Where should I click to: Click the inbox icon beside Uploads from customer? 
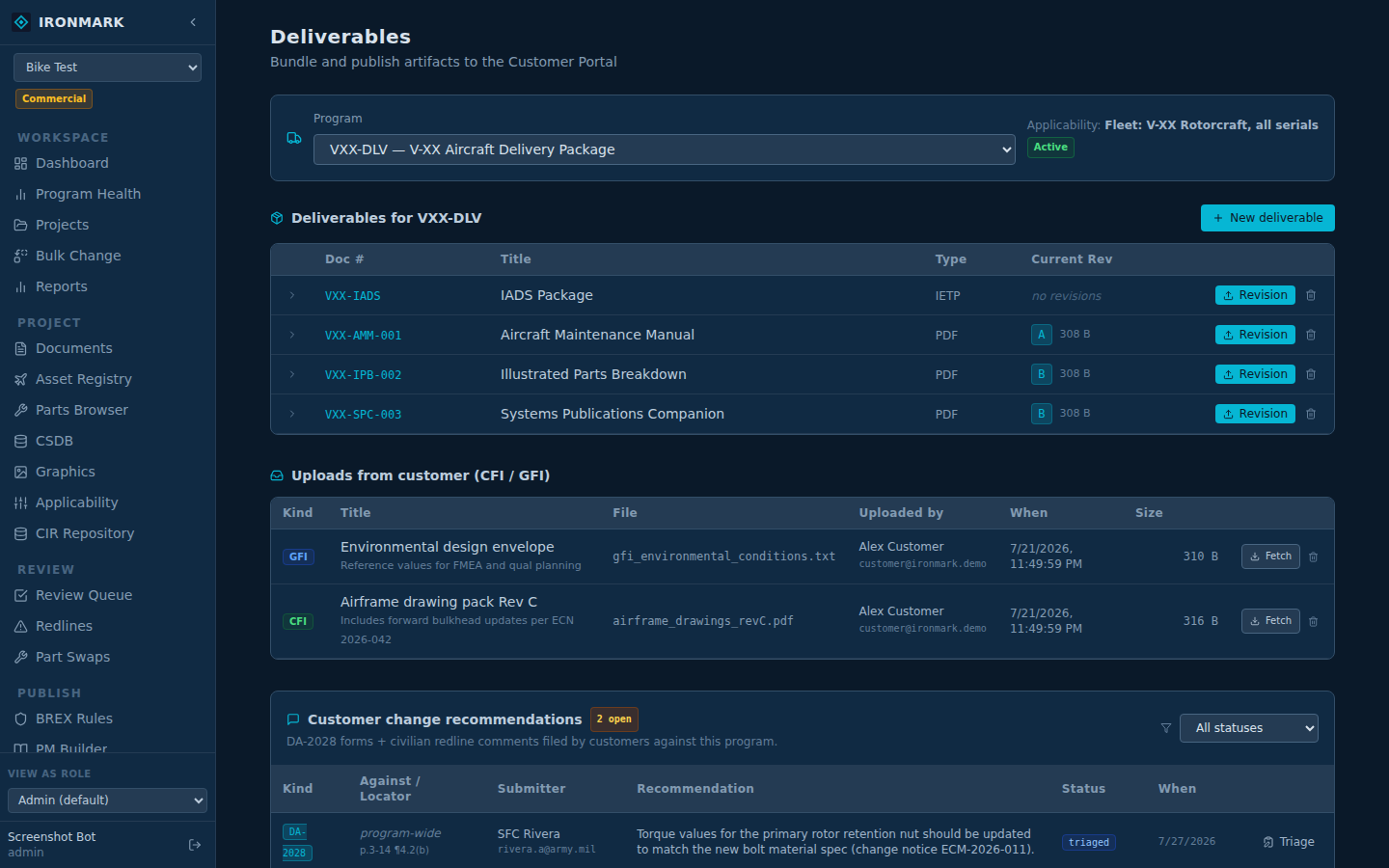[277, 475]
